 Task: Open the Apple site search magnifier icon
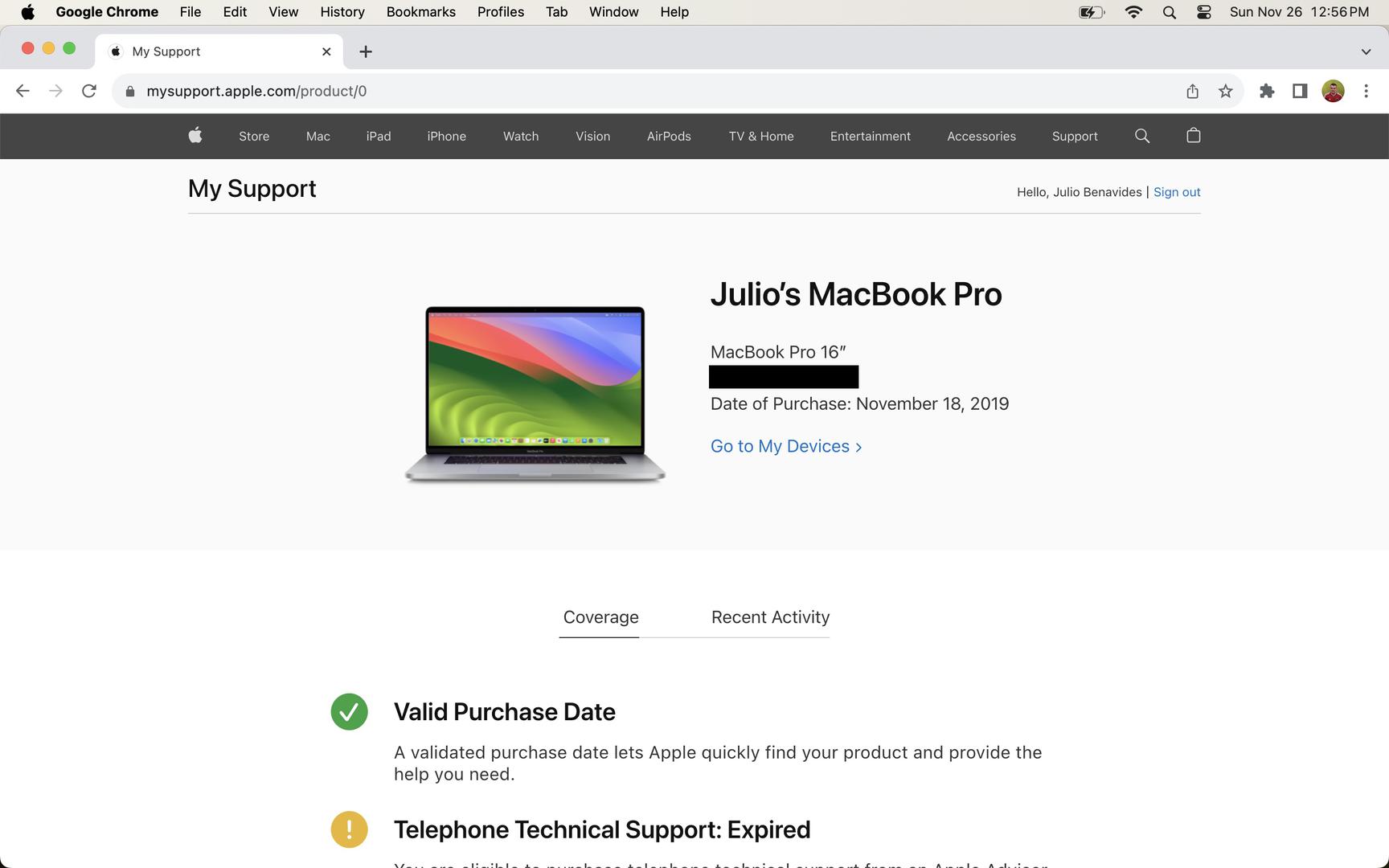point(1142,136)
